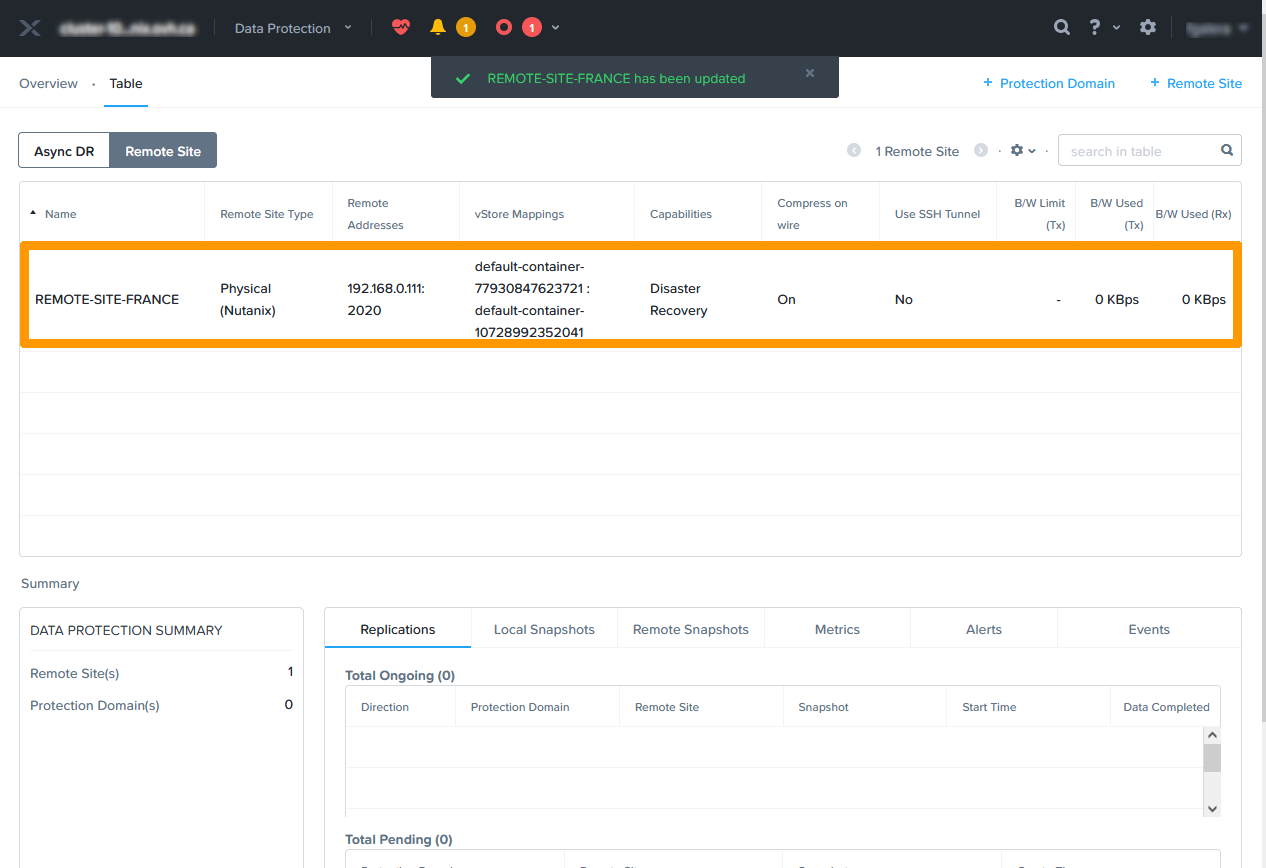
Task: Dismiss the REMOTE-SITE-FRANCE updated notification
Action: coord(810,73)
